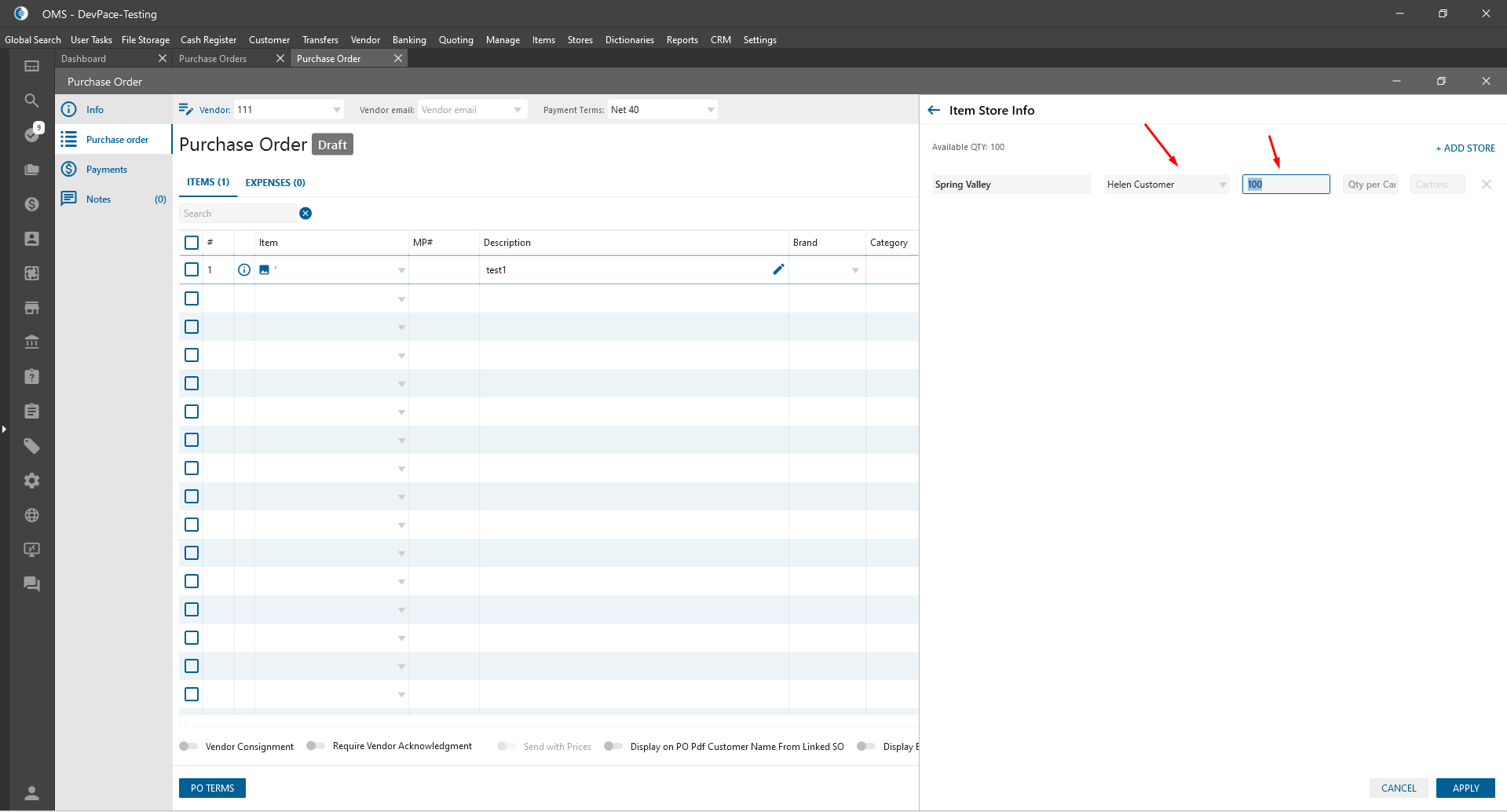Toggle the Send with Prices switch
The height and width of the screenshot is (812, 1507).
[x=507, y=746]
